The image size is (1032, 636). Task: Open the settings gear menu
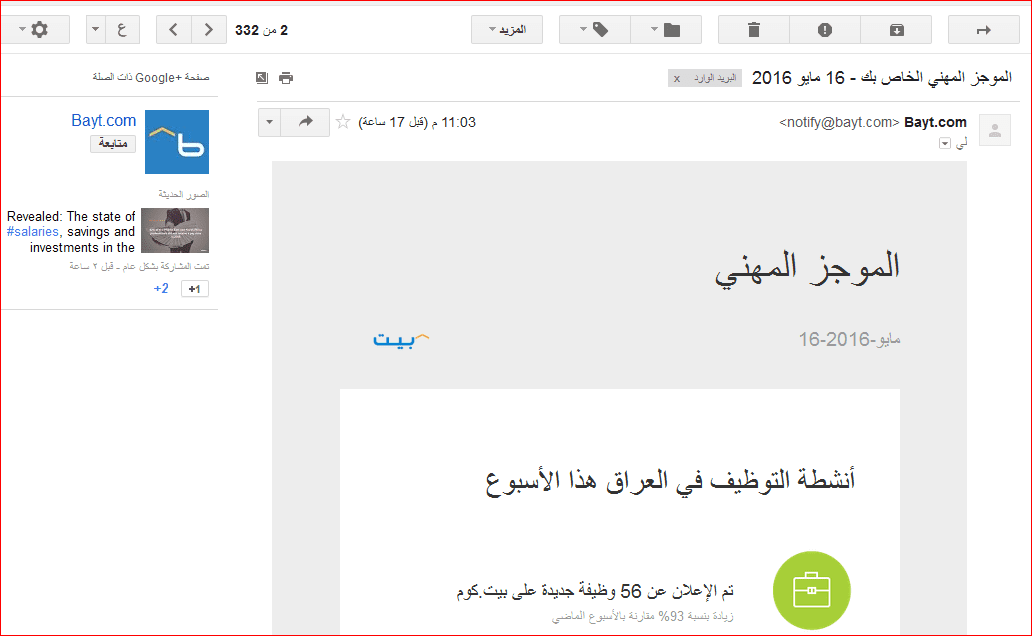[34, 30]
